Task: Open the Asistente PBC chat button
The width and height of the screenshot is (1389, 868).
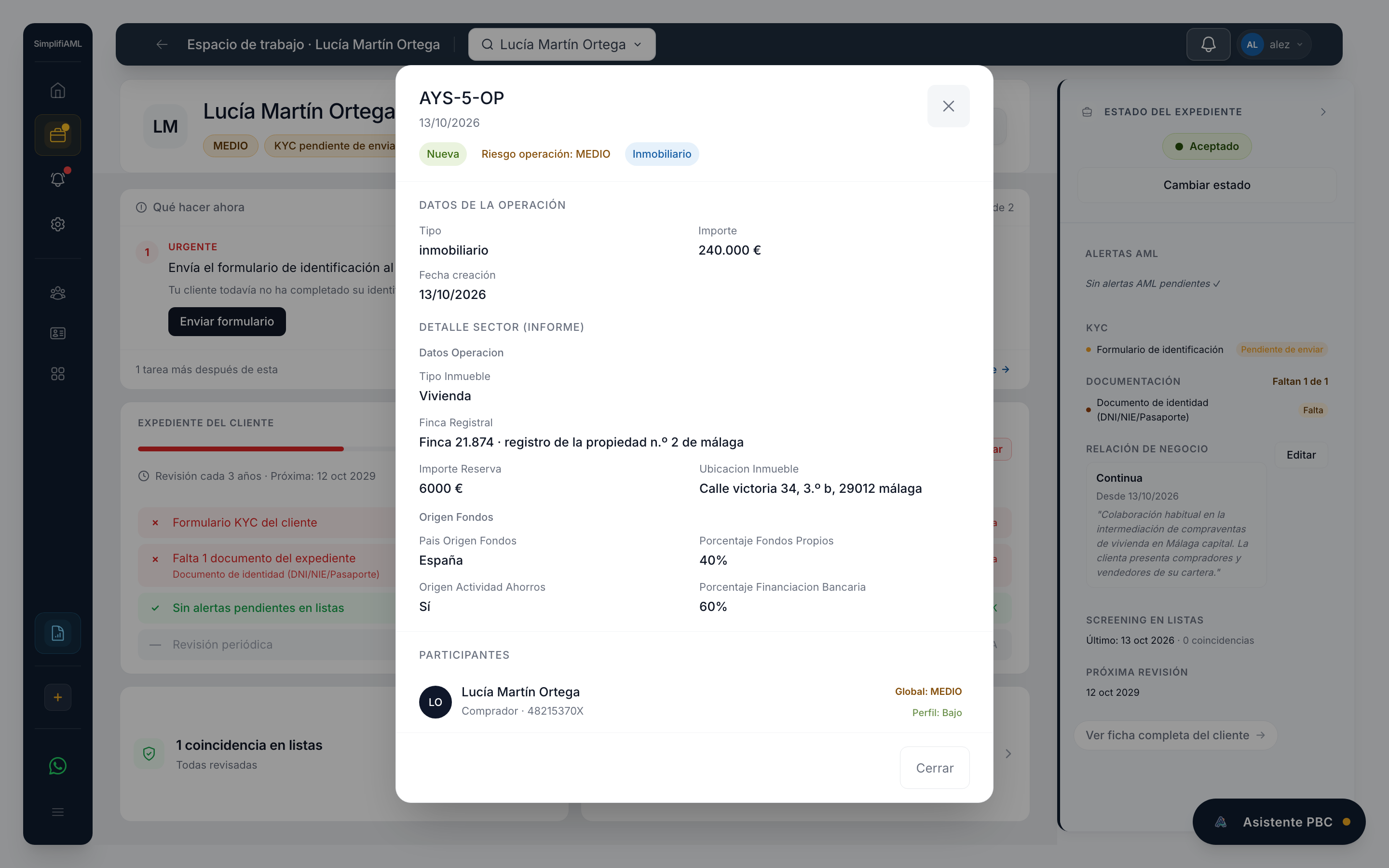Action: coord(1279,822)
